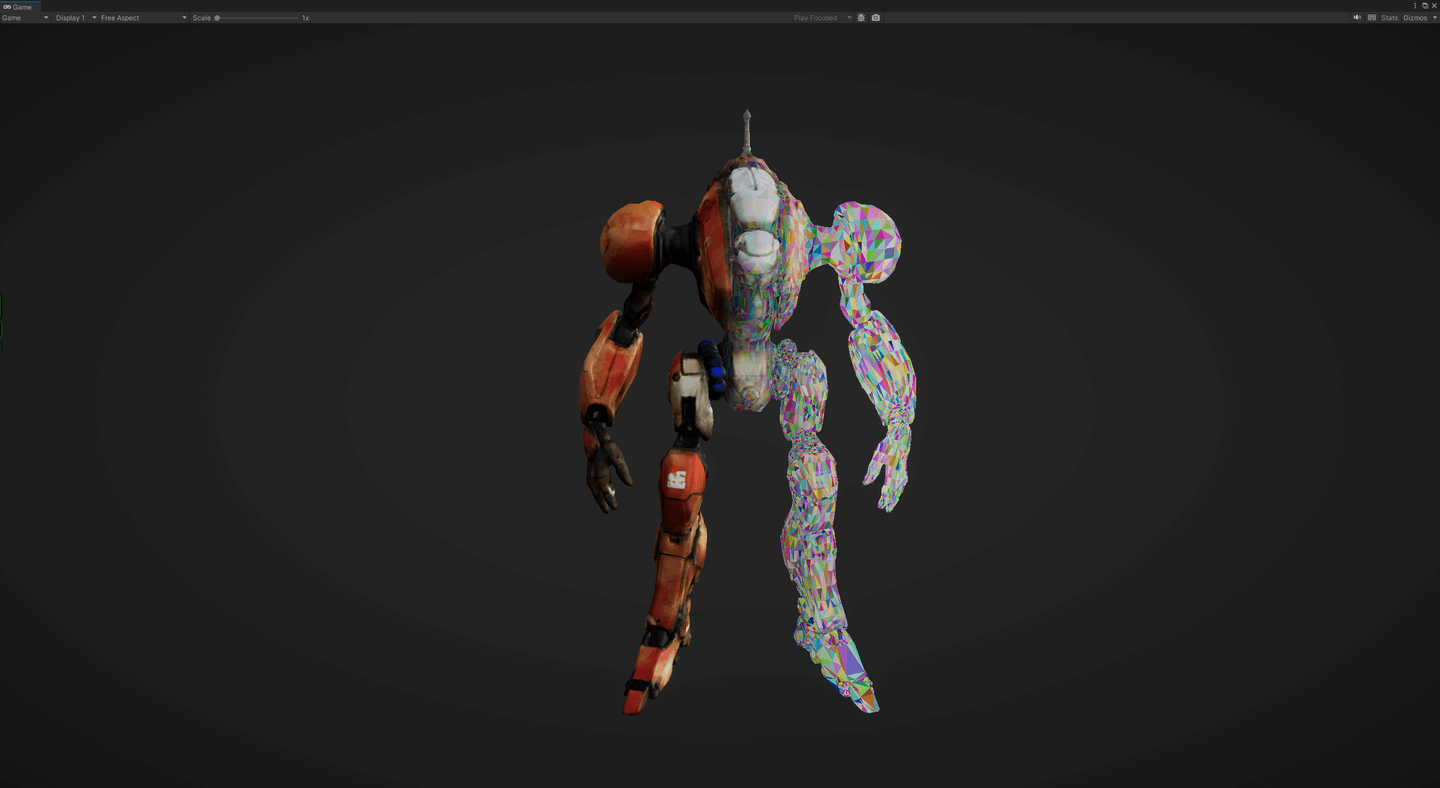1440x788 pixels.
Task: Open the Display 1 dropdown
Action: click(x=76, y=18)
